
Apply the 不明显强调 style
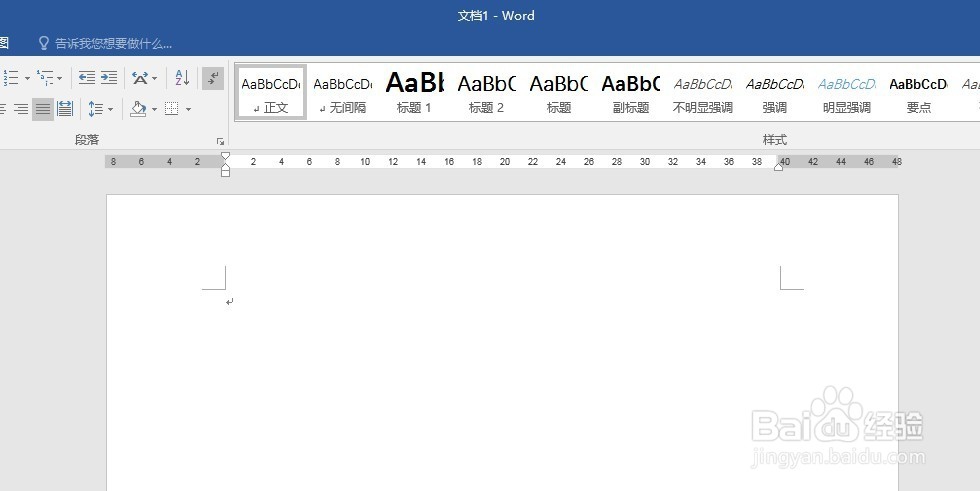[702, 93]
